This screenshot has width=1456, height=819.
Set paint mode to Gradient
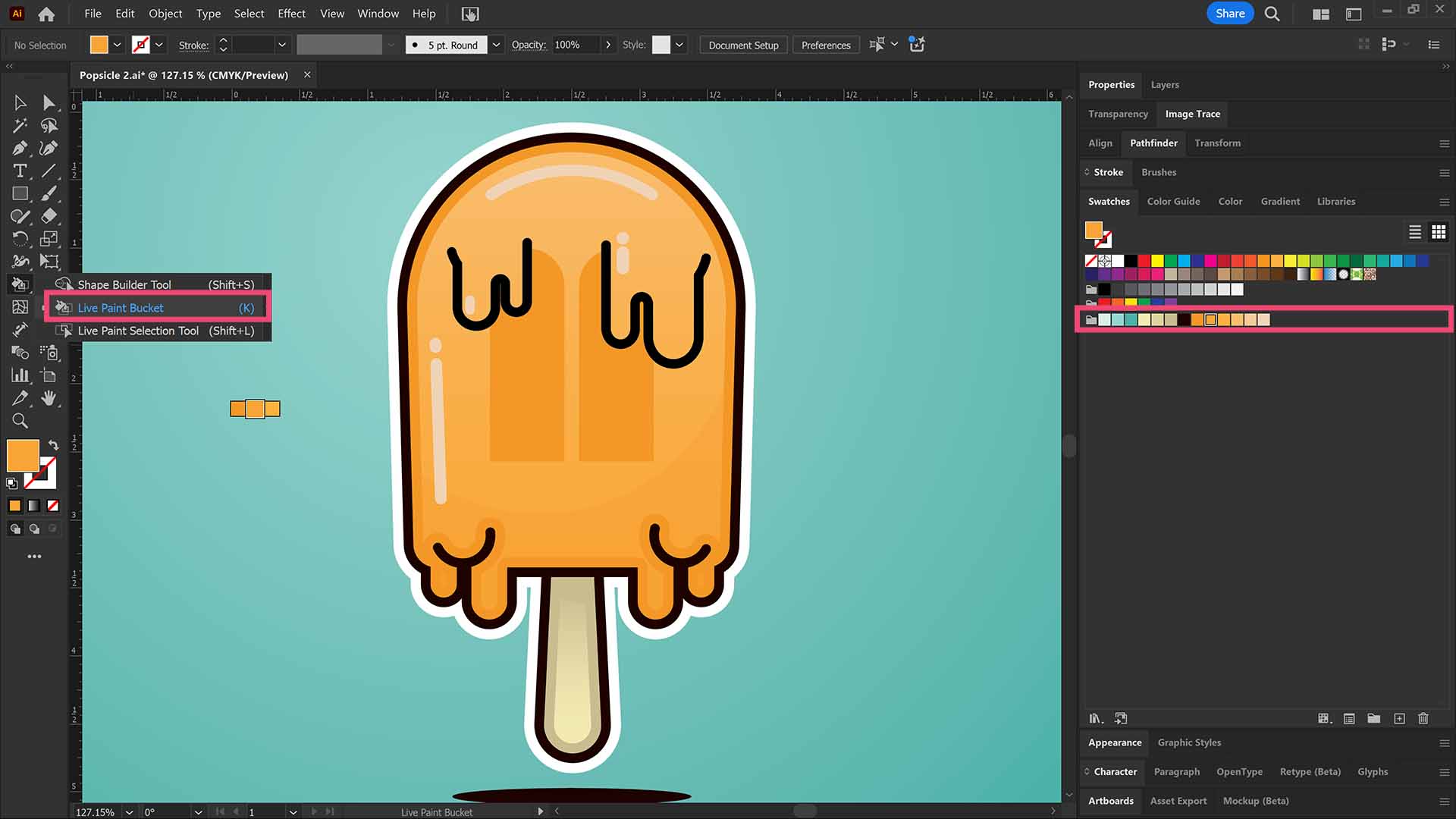tap(34, 506)
